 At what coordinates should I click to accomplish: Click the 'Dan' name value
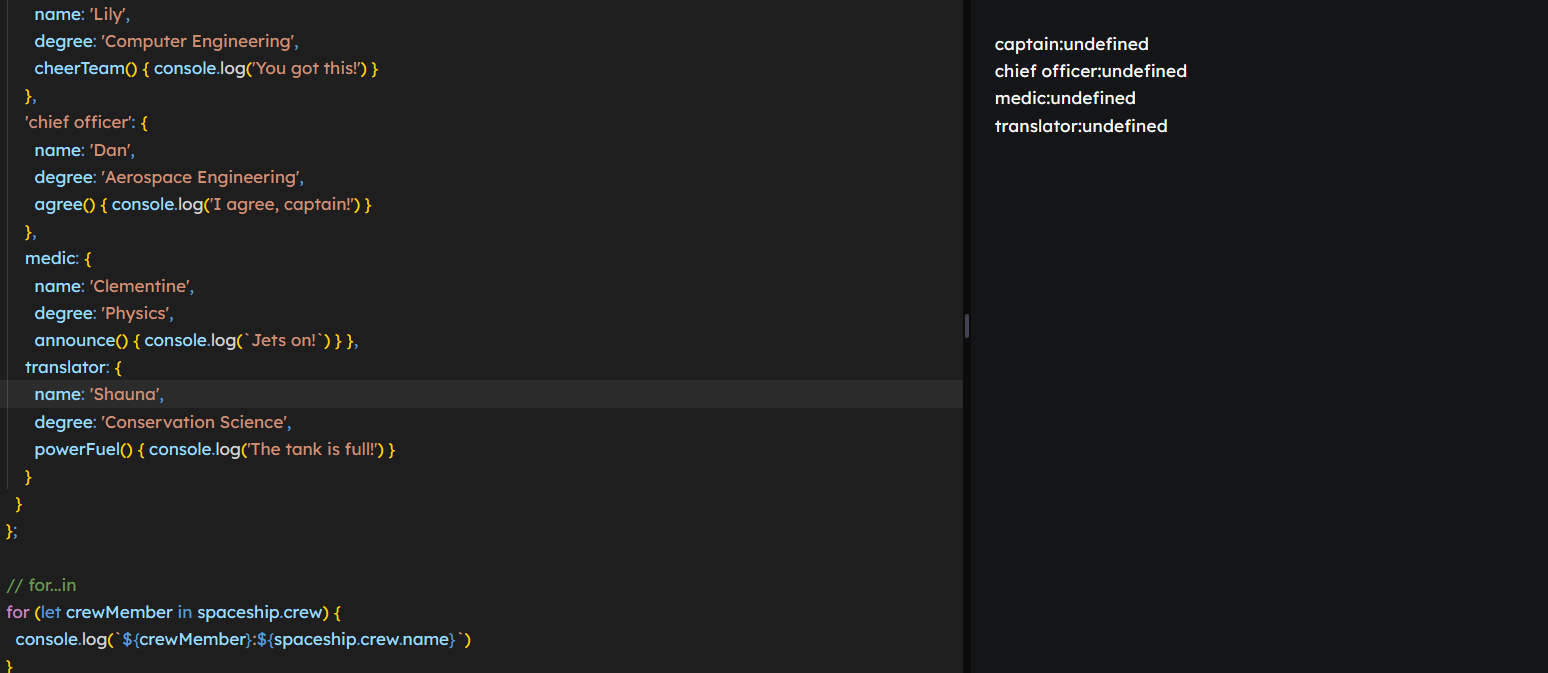coord(112,150)
